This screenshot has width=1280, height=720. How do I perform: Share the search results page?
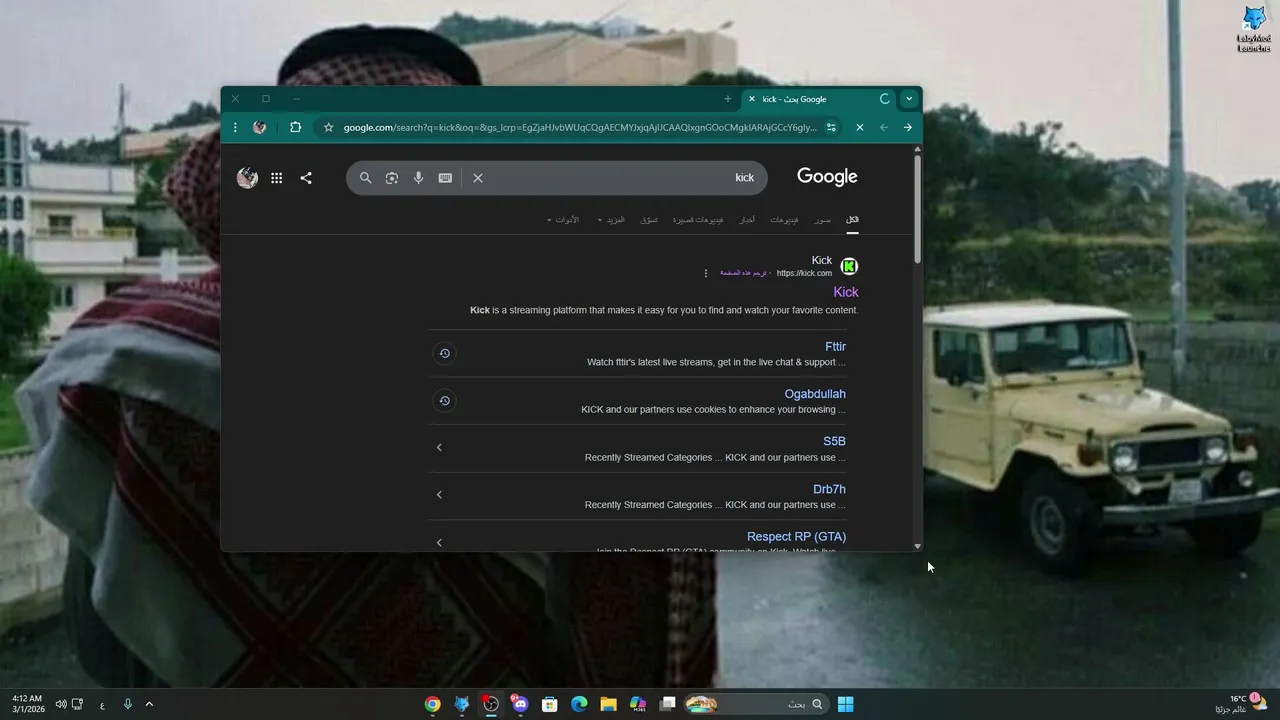pyautogui.click(x=306, y=178)
